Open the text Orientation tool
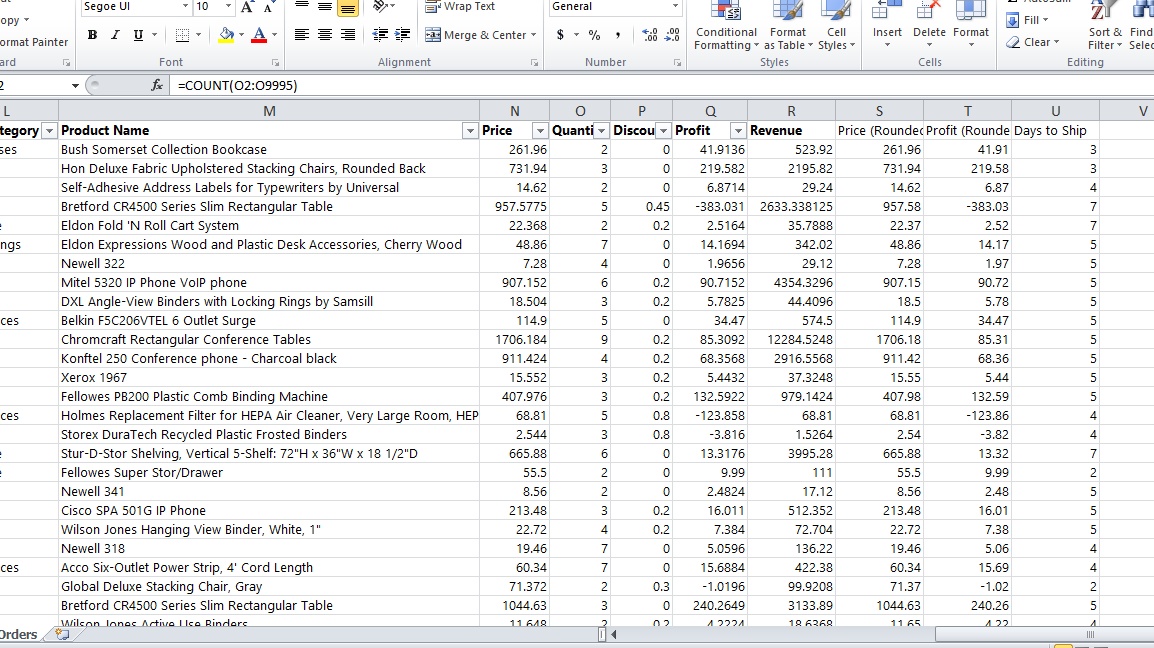Screen dimensions: 1154x648 [x=380, y=7]
